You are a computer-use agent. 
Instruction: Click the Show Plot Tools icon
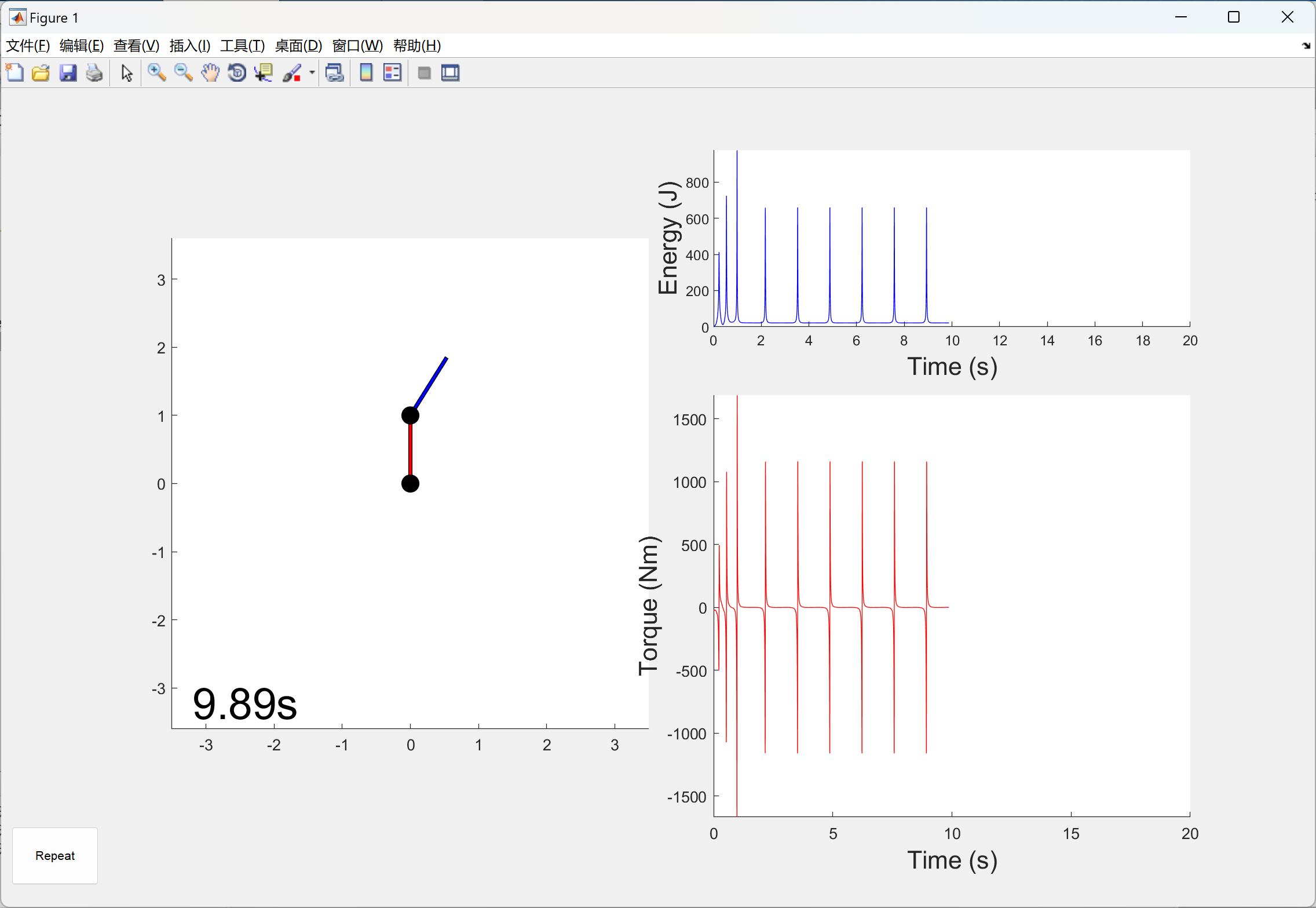coord(450,73)
